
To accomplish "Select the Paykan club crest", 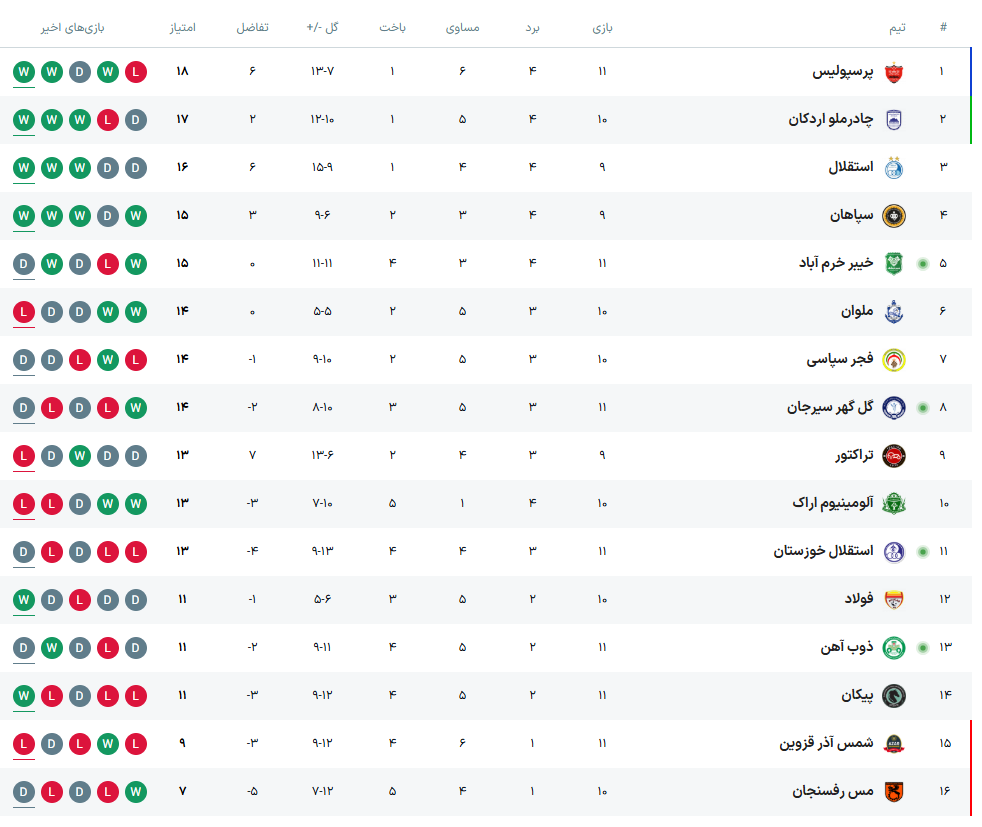I will click(893, 696).
